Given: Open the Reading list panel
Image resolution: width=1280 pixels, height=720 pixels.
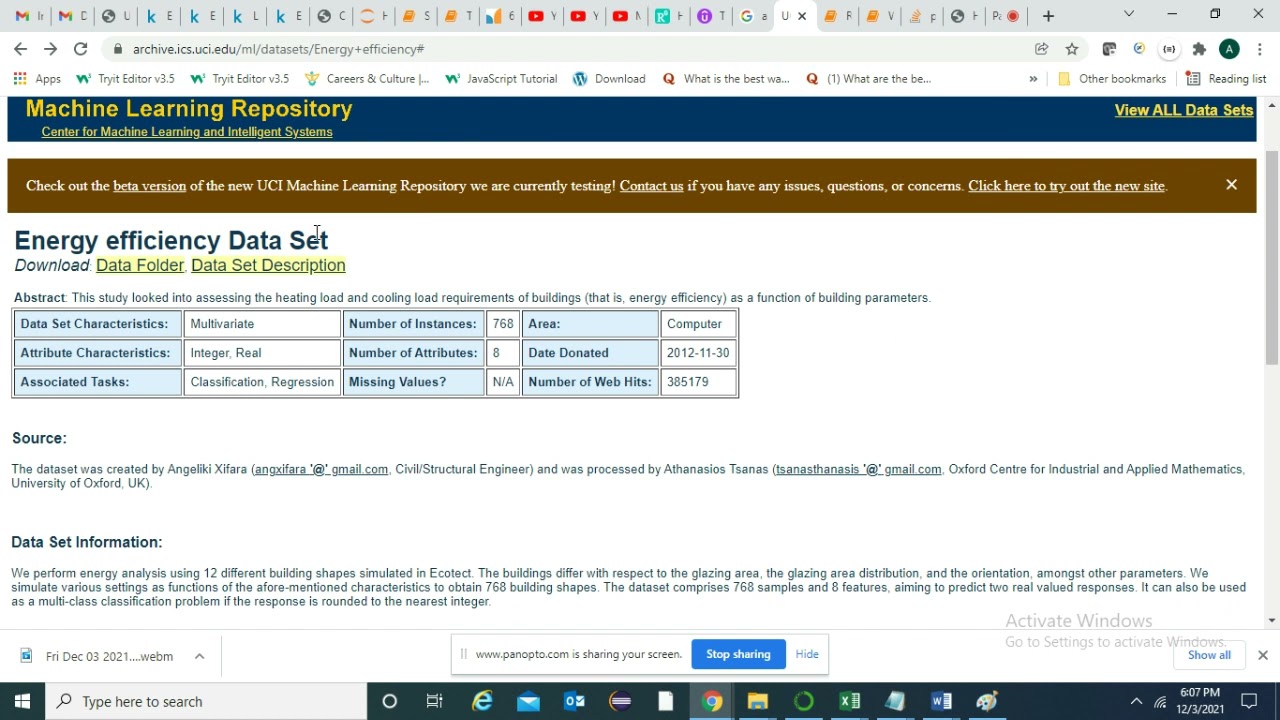Looking at the screenshot, I should tap(1225, 79).
